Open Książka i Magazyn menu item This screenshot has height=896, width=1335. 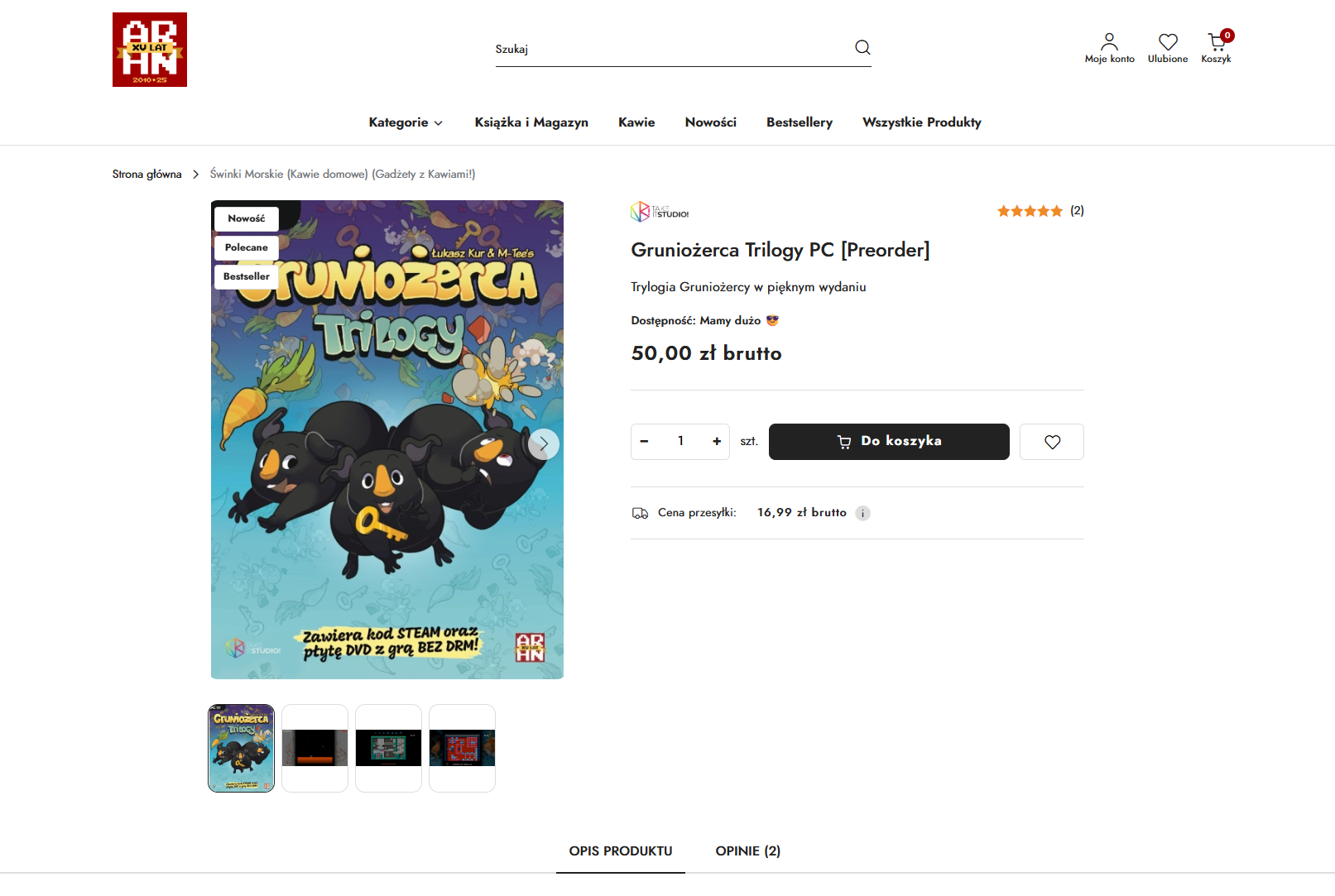coord(531,122)
